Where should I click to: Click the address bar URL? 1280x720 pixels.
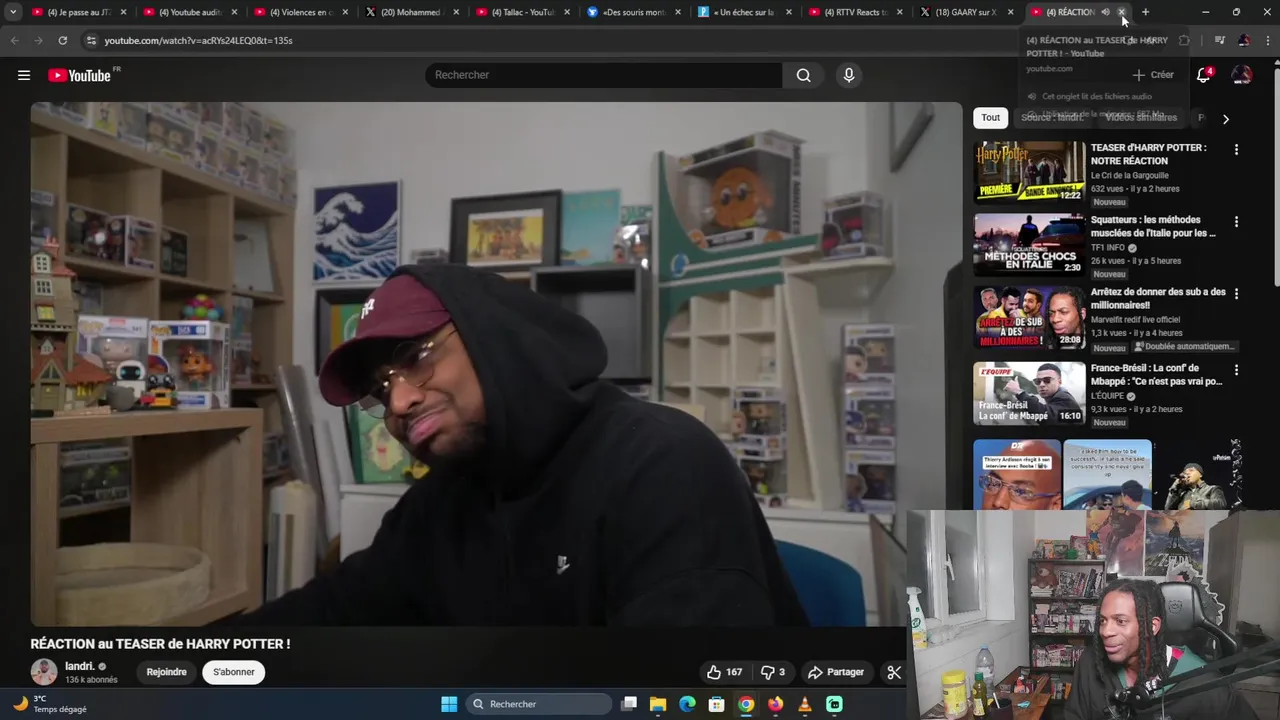pos(198,41)
